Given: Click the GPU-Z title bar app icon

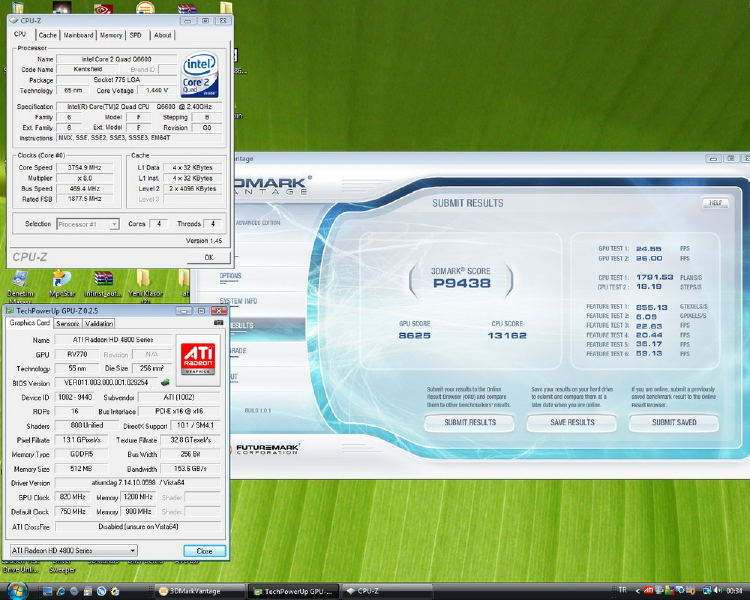Looking at the screenshot, I should click(x=10, y=311).
